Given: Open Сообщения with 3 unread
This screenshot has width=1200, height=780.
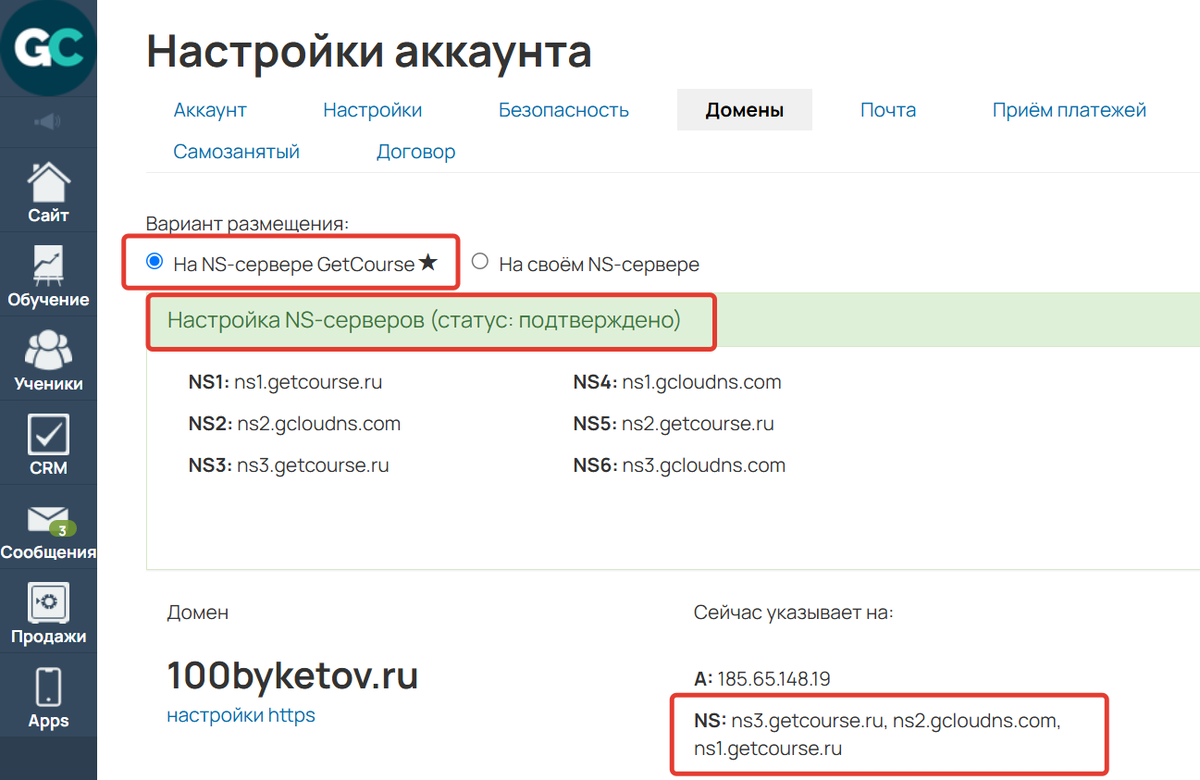Looking at the screenshot, I should coord(48,528).
